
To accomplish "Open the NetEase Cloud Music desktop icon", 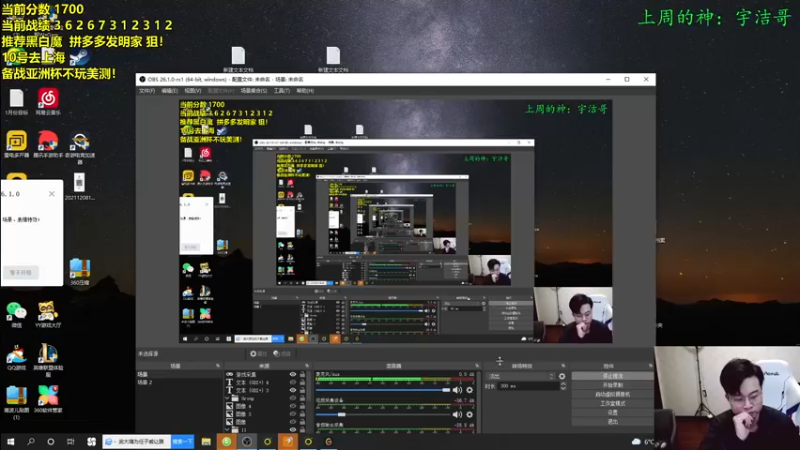I will [x=48, y=101].
